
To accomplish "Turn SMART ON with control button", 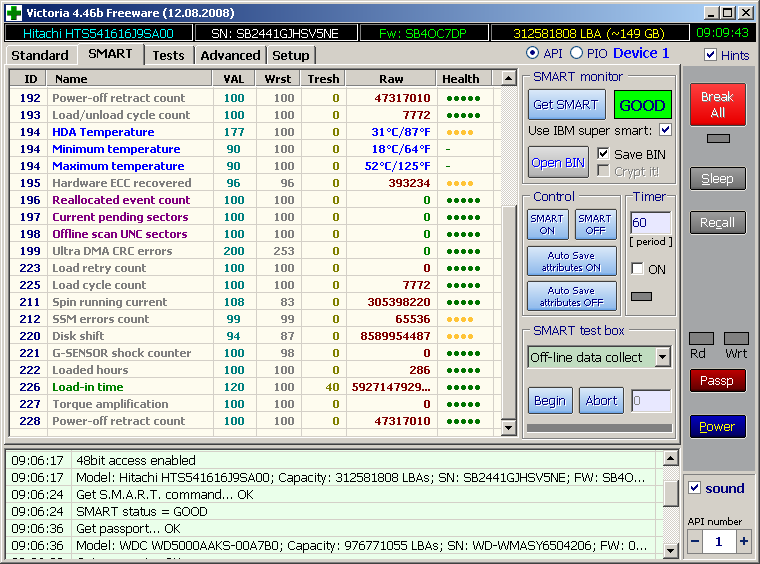I will (x=547, y=224).
